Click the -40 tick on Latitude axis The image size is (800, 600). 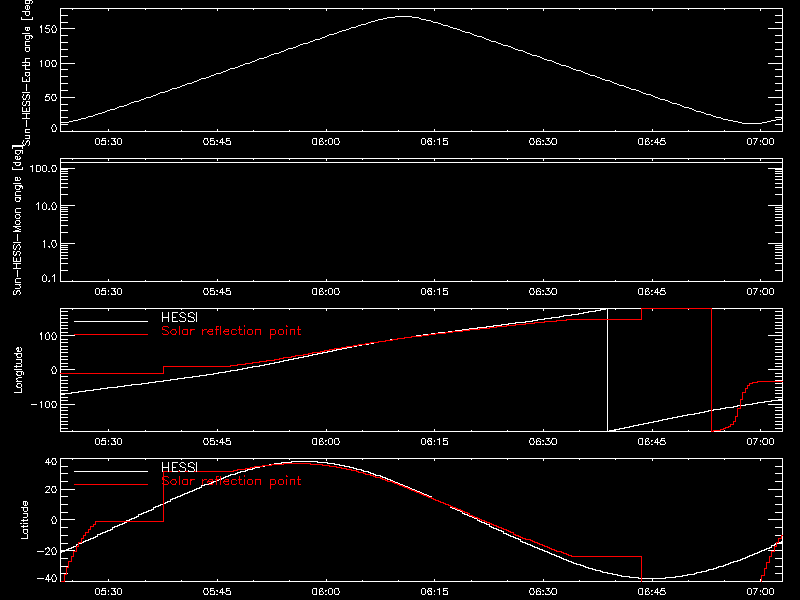47,579
